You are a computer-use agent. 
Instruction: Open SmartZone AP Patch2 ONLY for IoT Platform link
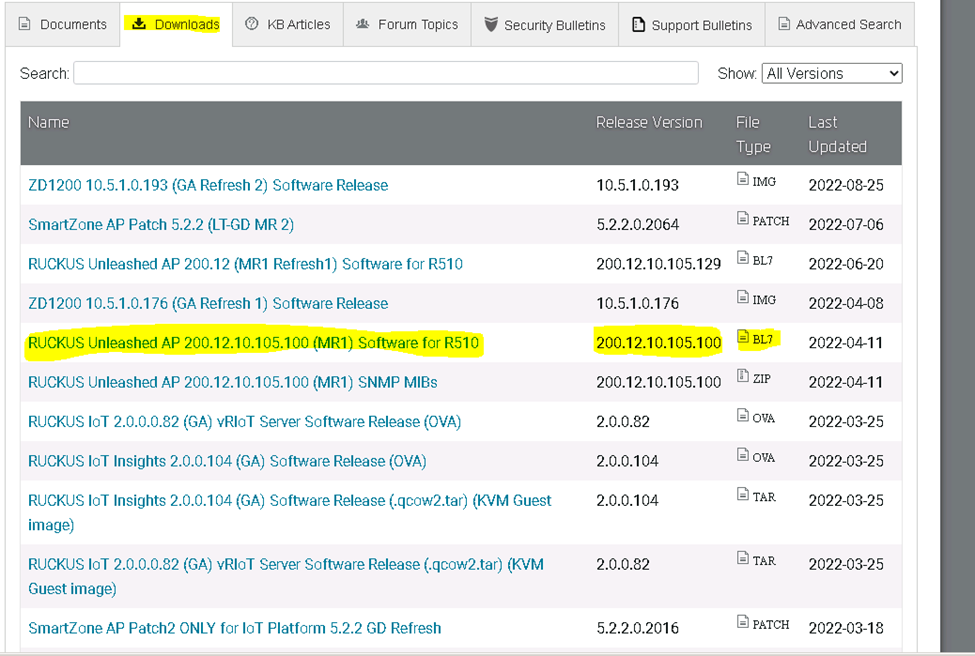tap(234, 628)
